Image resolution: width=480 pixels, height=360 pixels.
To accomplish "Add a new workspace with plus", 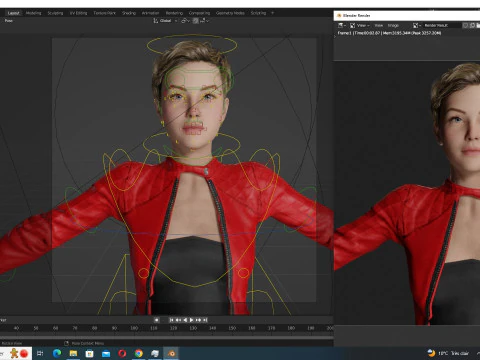I will pos(272,13).
